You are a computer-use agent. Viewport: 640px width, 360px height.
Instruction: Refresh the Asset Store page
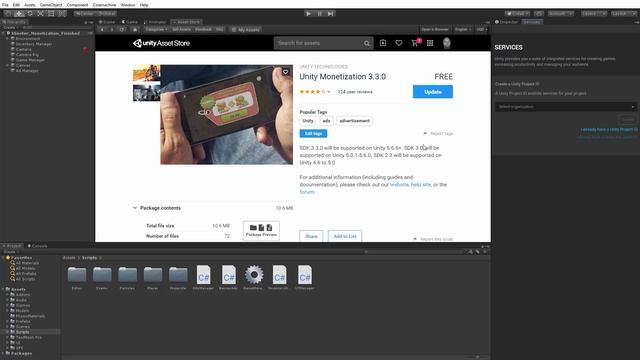tap(122, 29)
